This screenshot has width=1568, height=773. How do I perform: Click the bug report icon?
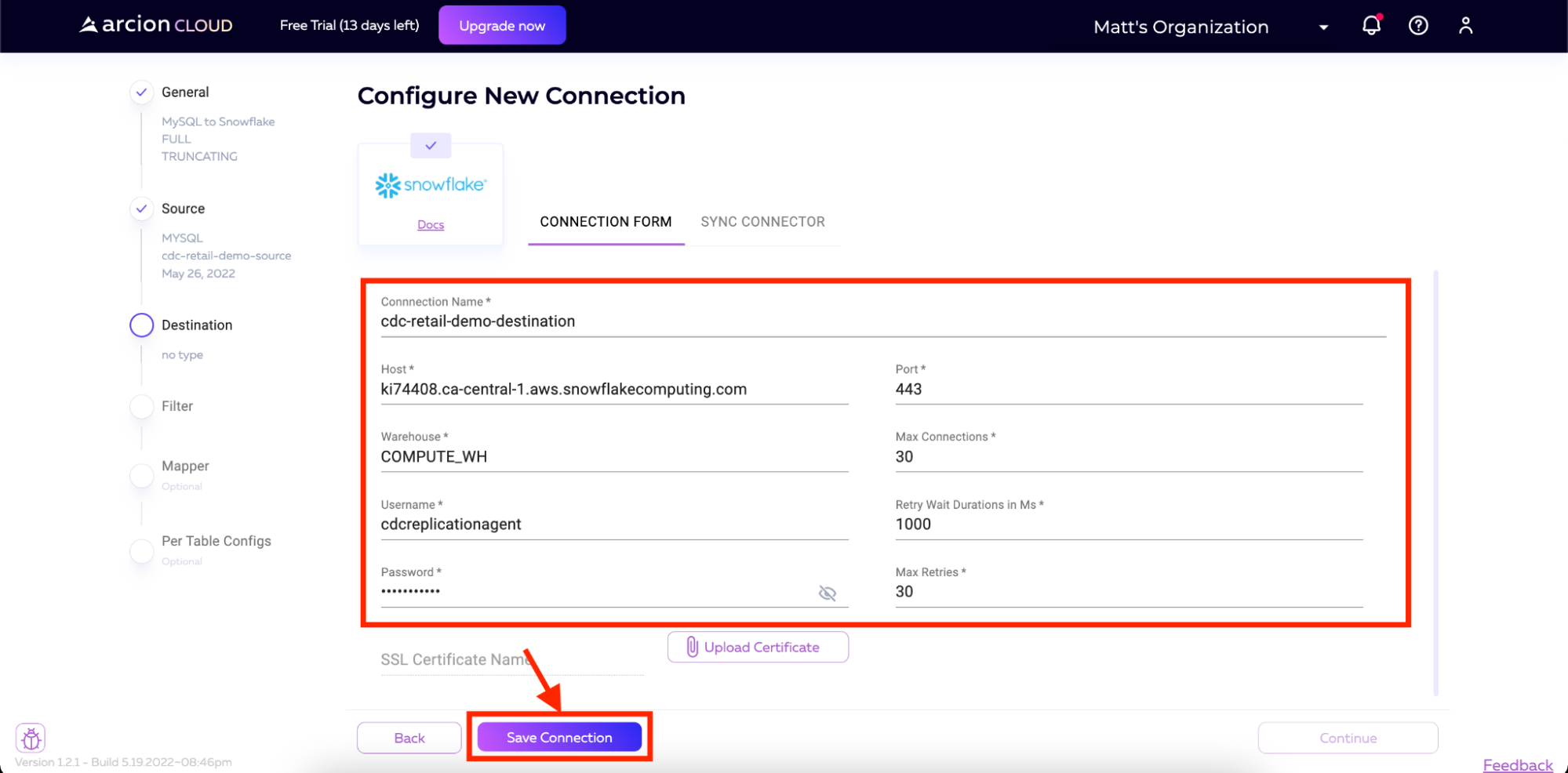point(31,738)
